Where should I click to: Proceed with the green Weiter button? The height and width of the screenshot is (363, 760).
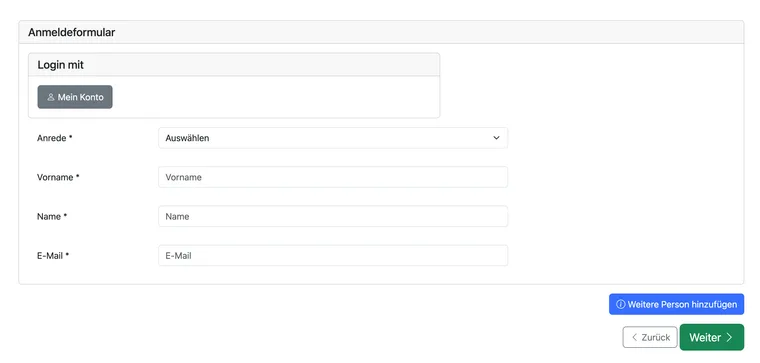pos(712,337)
